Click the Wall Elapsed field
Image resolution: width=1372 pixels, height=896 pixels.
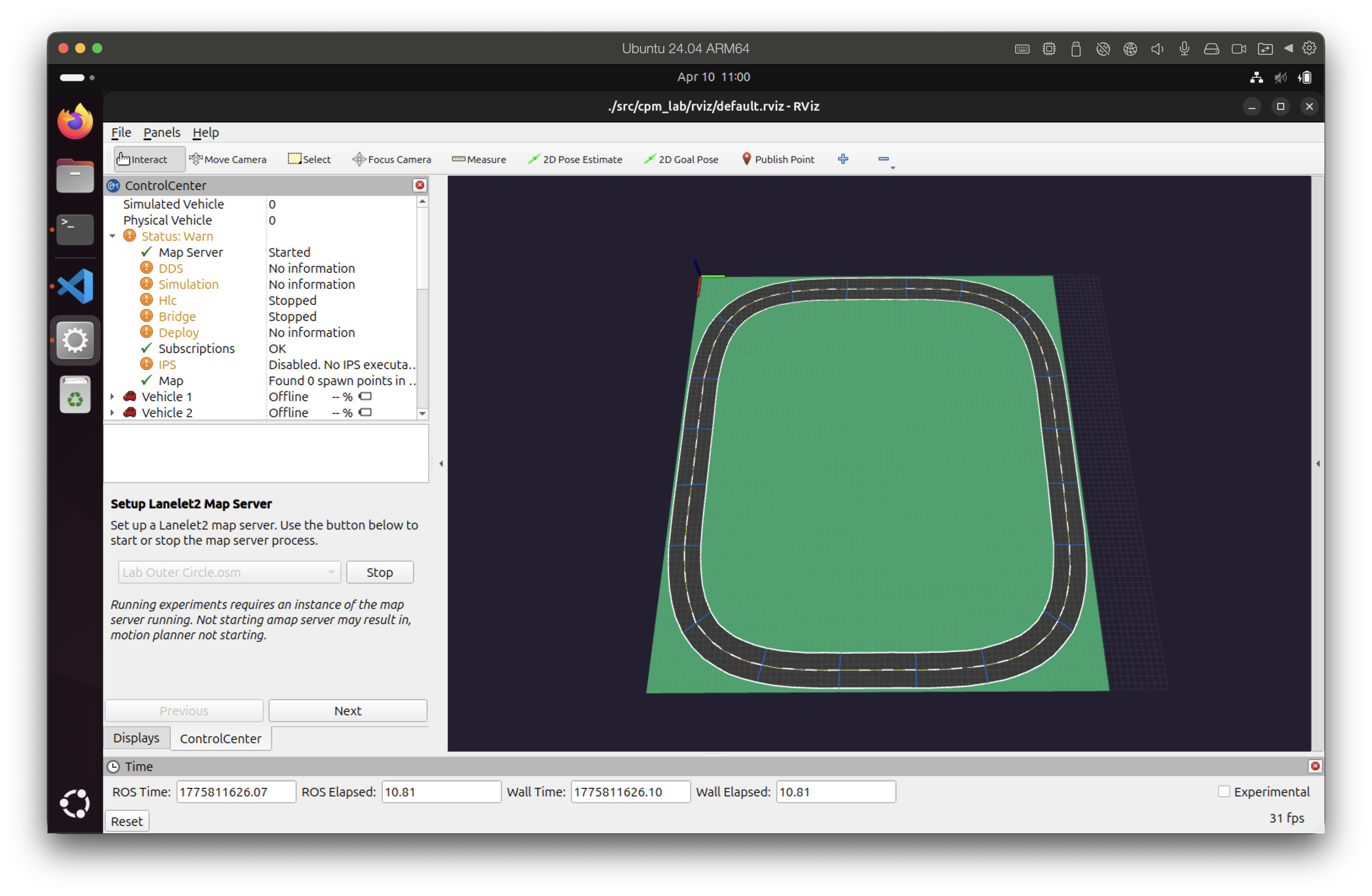pos(836,792)
